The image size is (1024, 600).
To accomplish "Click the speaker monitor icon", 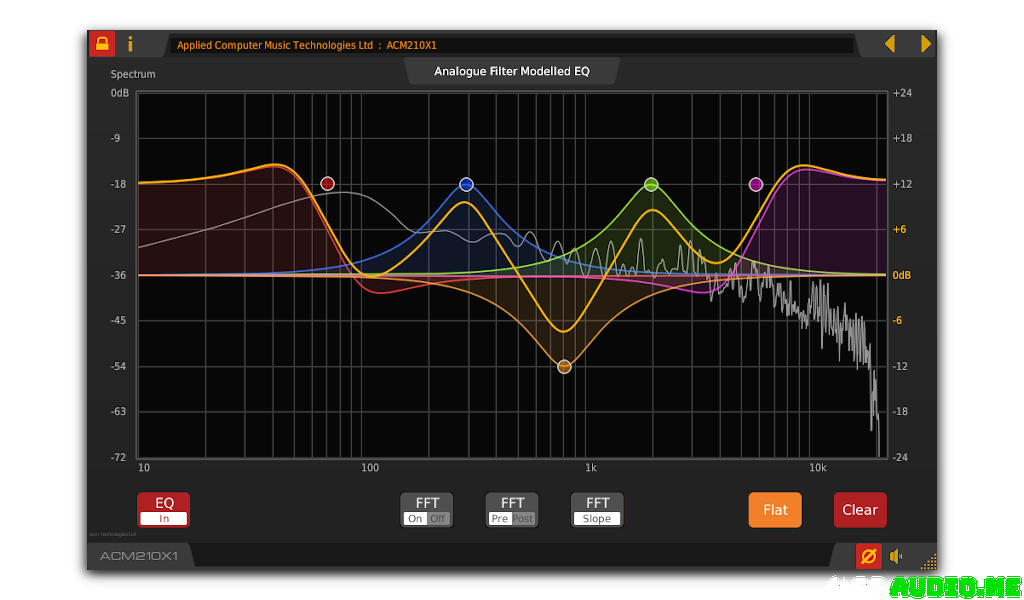I will pos(896,556).
